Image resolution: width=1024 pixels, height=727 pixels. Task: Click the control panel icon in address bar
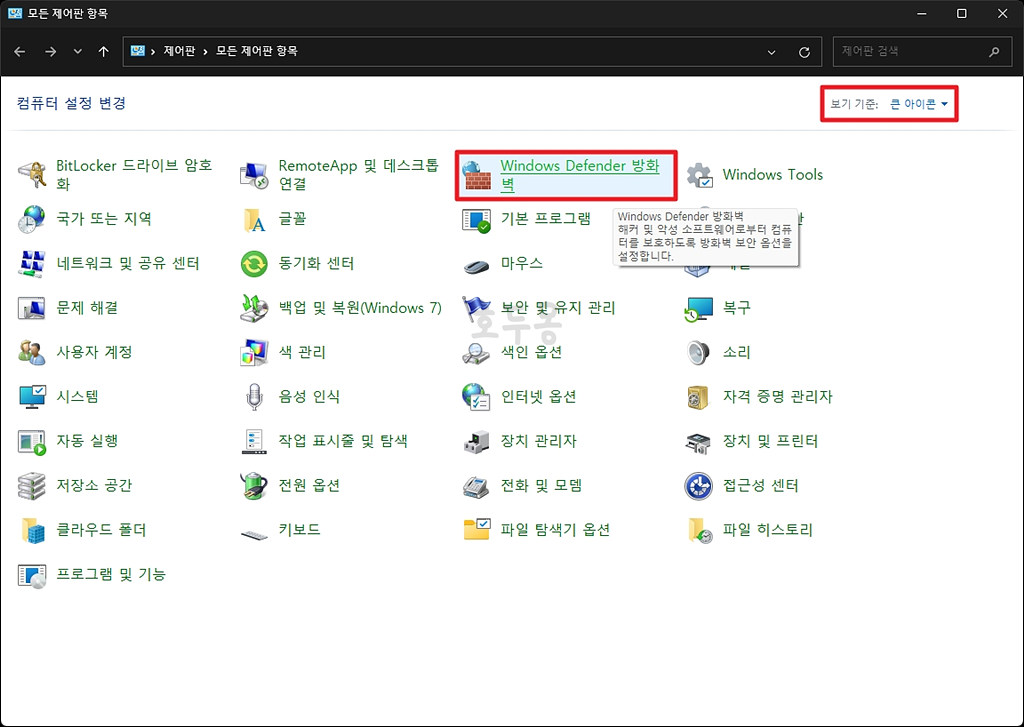tap(137, 51)
